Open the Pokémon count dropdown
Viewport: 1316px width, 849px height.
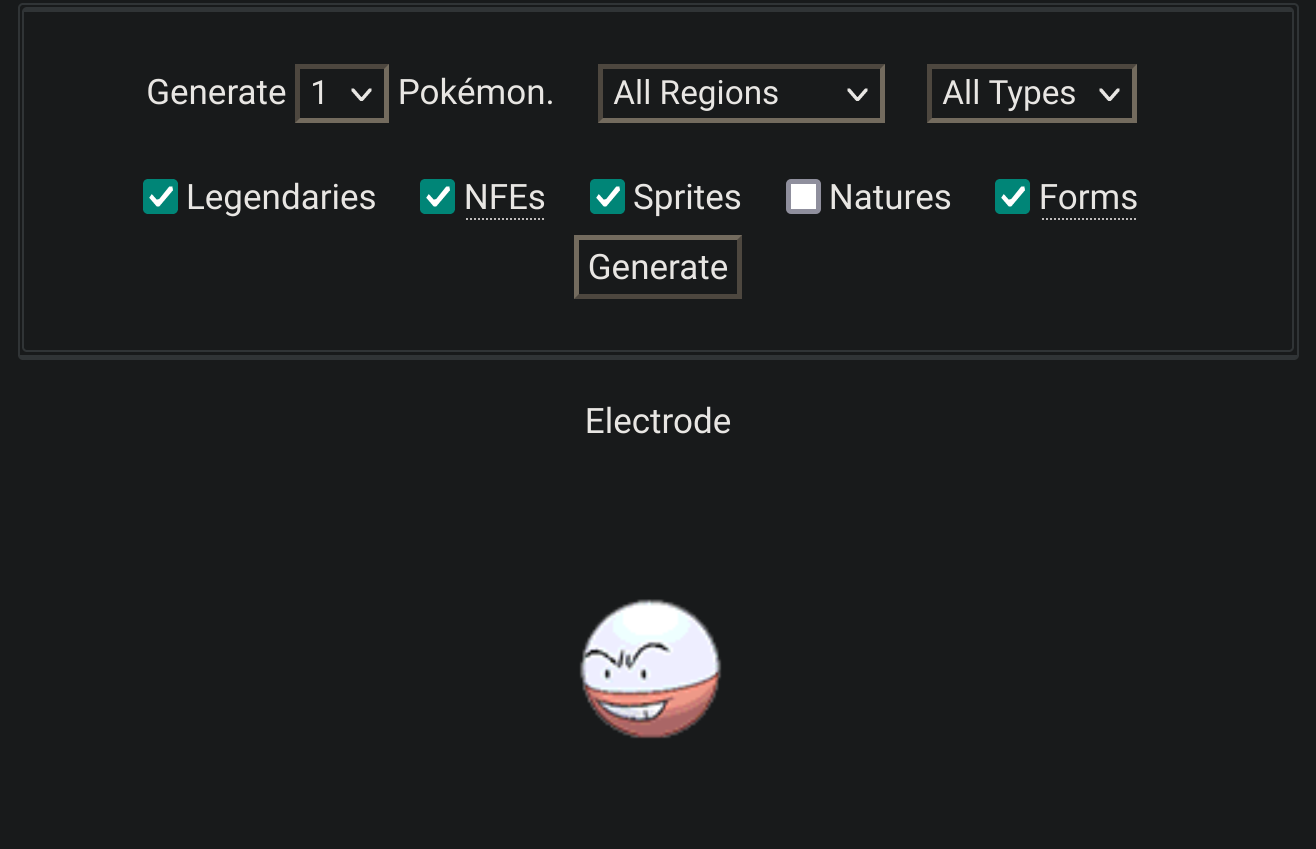(342, 94)
